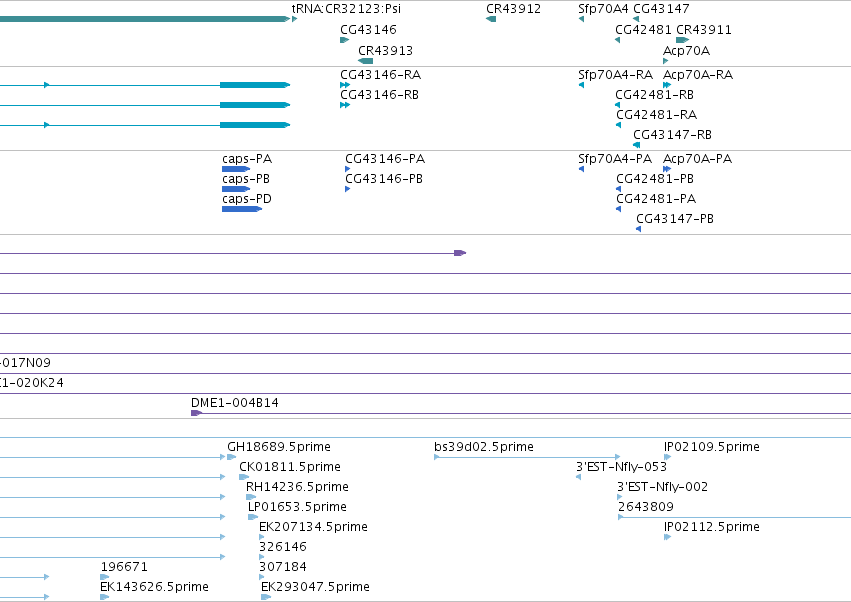The width and height of the screenshot is (851, 602).
Task: Click the caps-PA blue exon bar
Action: [x=236, y=169]
